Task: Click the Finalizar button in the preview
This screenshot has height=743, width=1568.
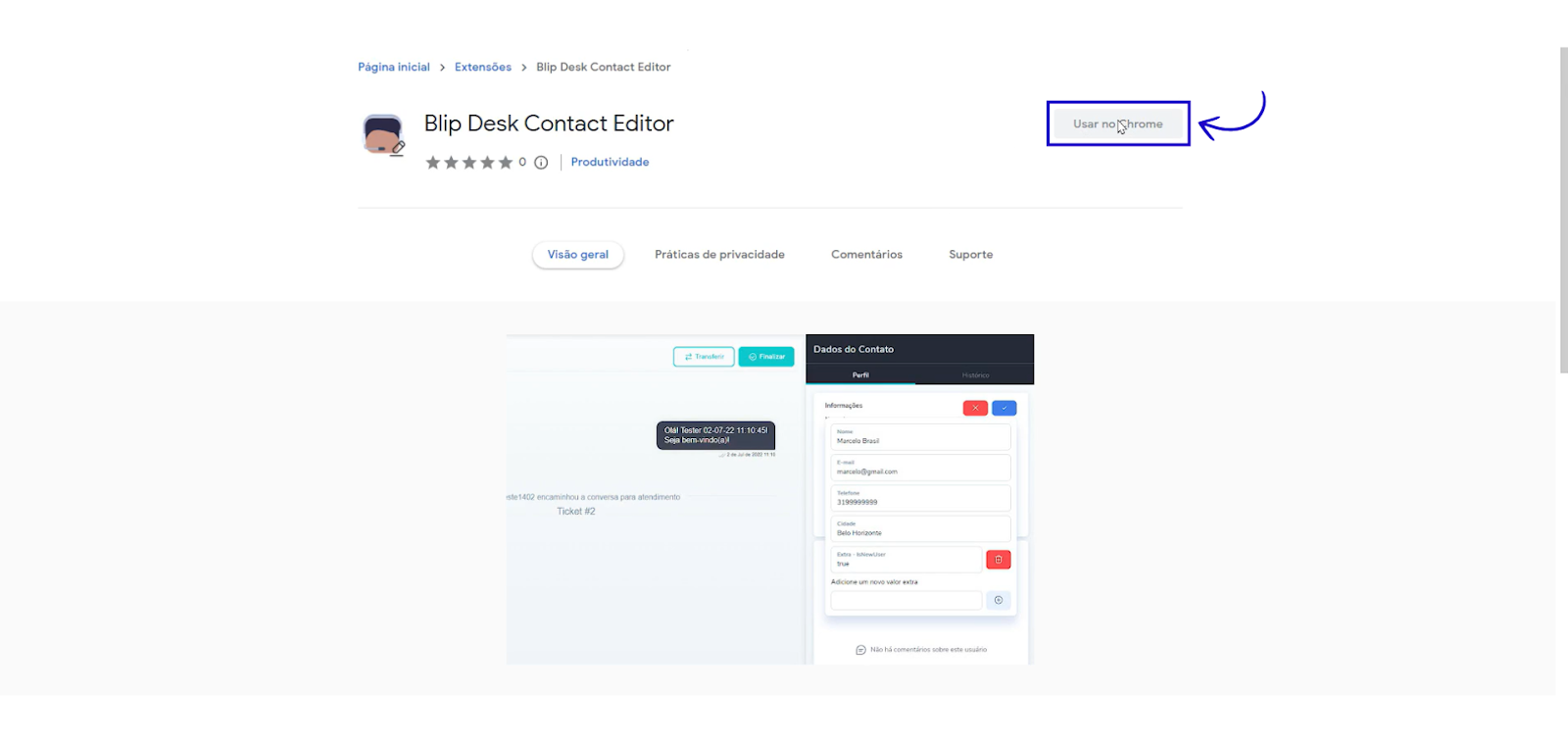Action: tap(766, 357)
